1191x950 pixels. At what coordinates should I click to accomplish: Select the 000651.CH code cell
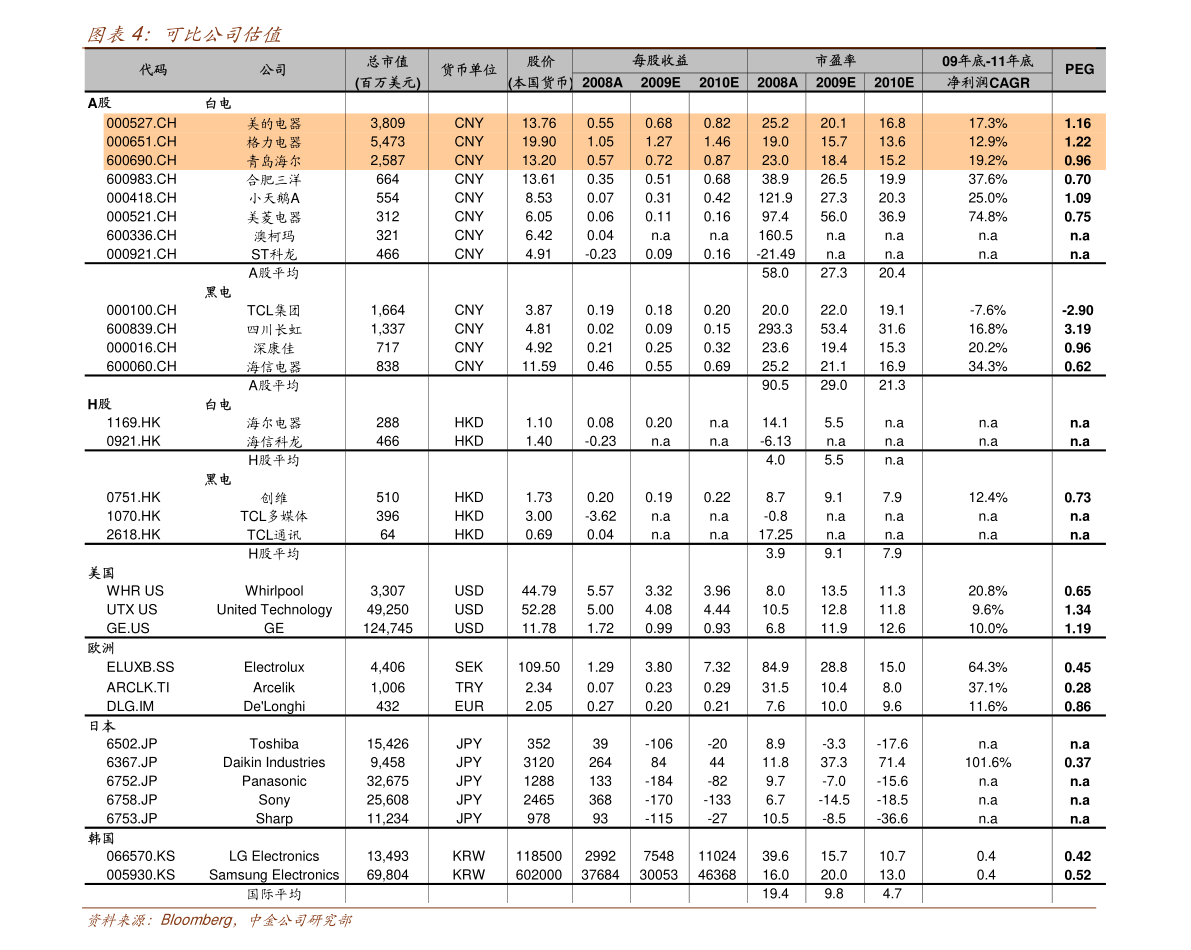tap(141, 142)
